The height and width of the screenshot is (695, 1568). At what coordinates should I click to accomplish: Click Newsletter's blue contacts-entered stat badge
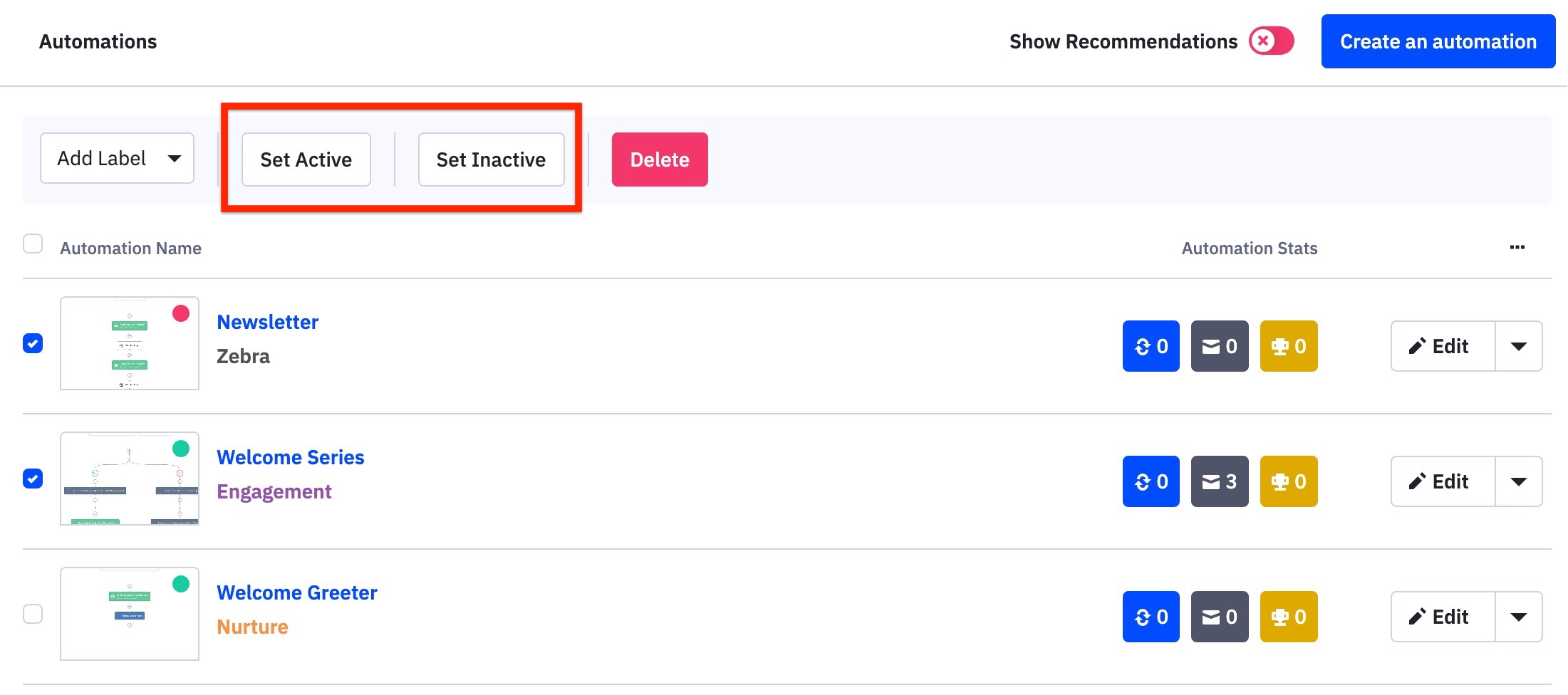coord(1151,346)
